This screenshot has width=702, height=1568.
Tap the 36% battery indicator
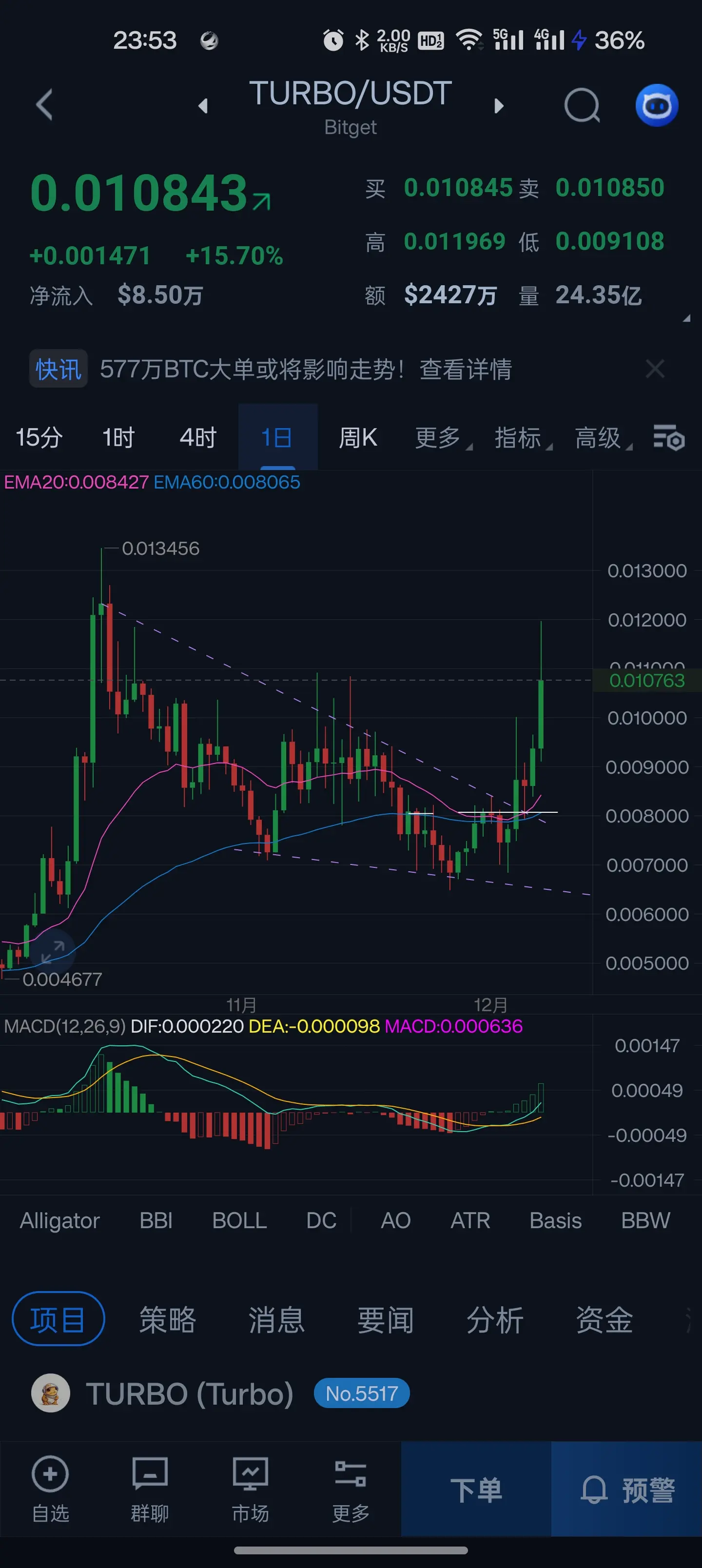(619, 40)
